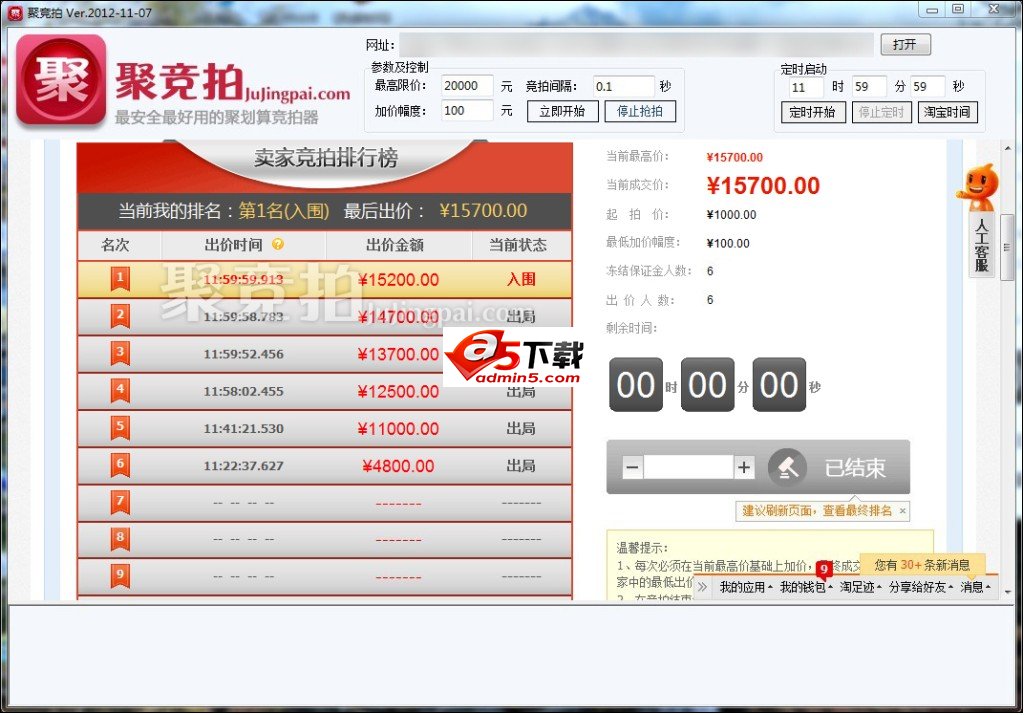Click the gavel auction icon
Screen dimensions: 1027x715
(788, 468)
